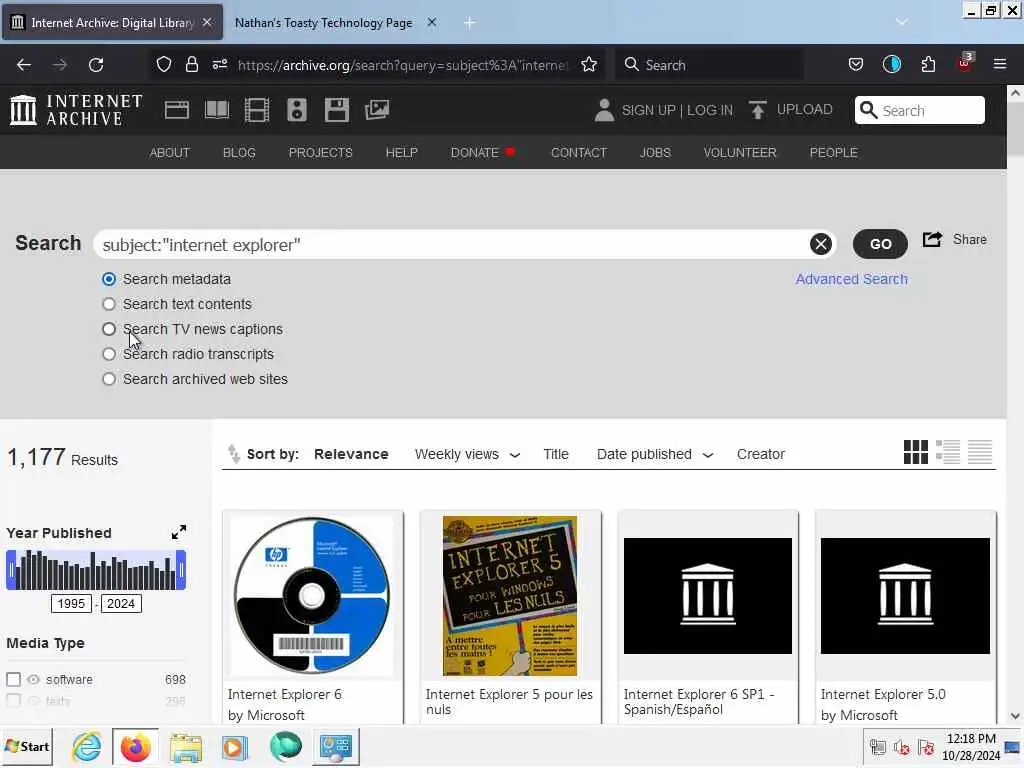Go back with browser back arrow
The height and width of the screenshot is (768, 1024).
click(x=24, y=65)
